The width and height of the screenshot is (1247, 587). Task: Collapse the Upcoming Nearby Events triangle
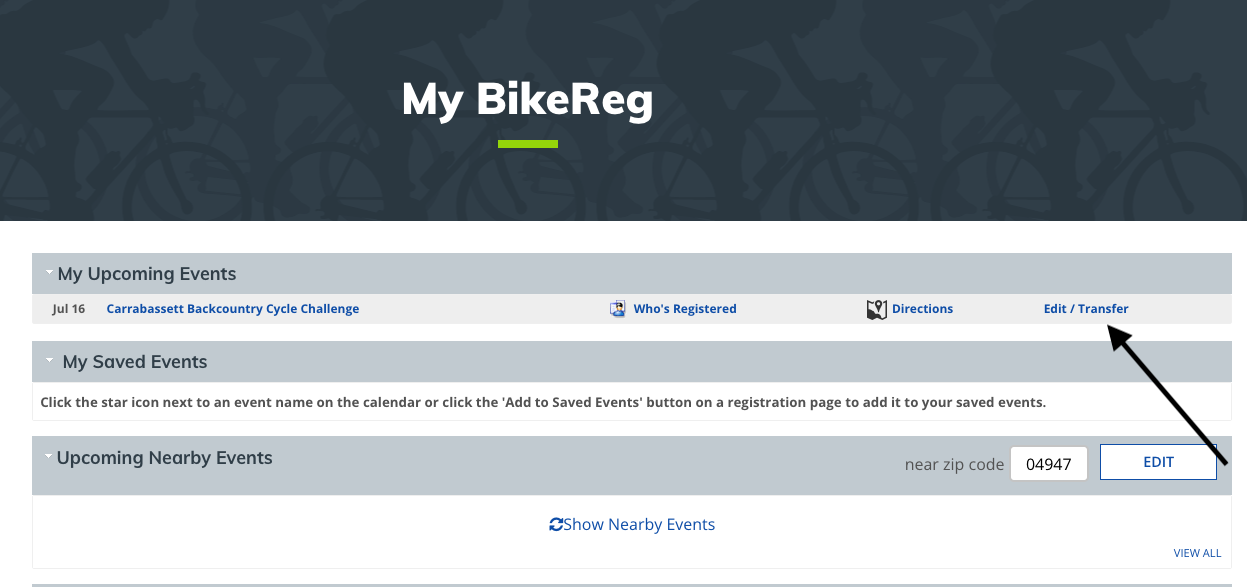49,456
